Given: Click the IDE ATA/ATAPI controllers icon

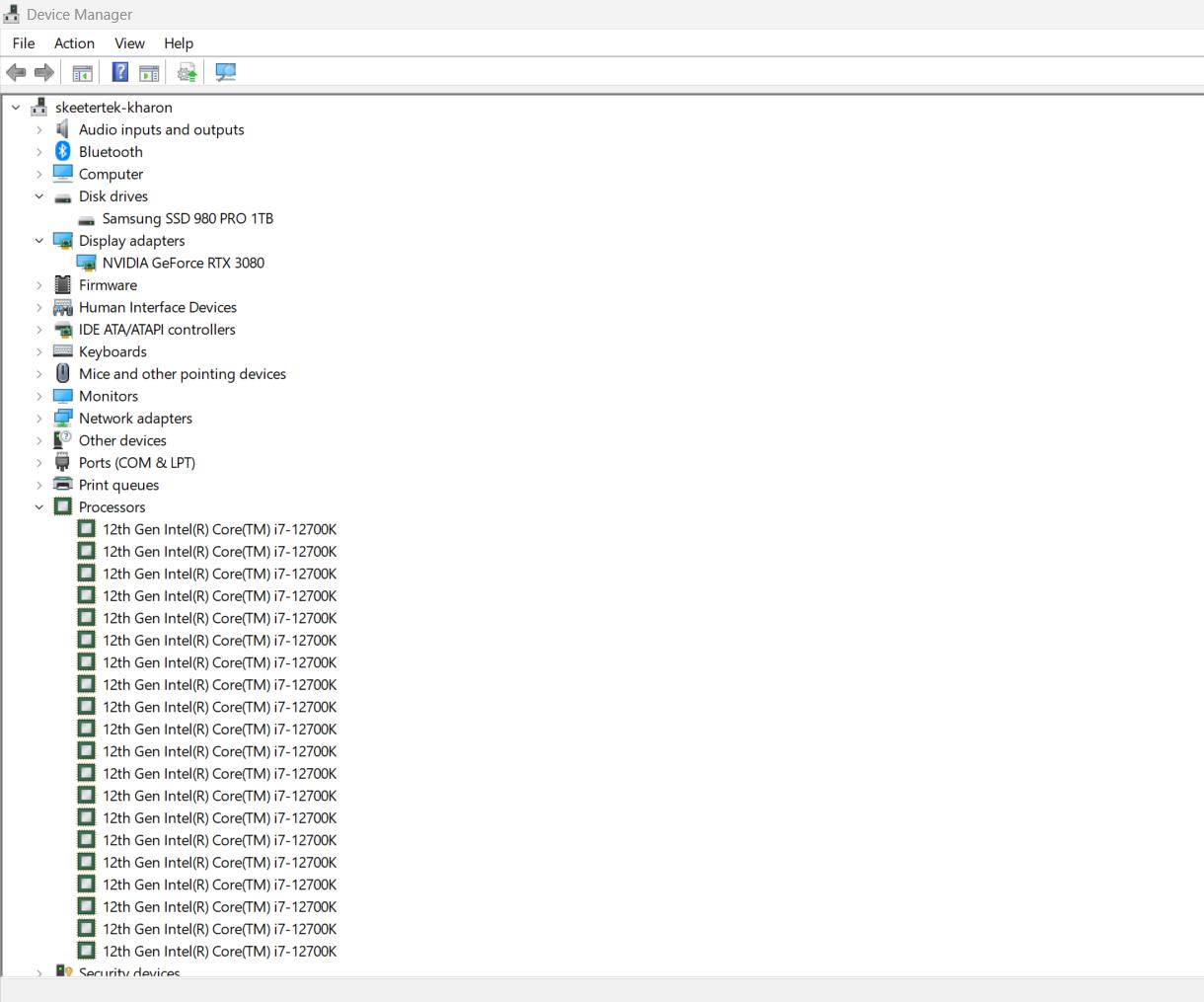Looking at the screenshot, I should (63, 329).
